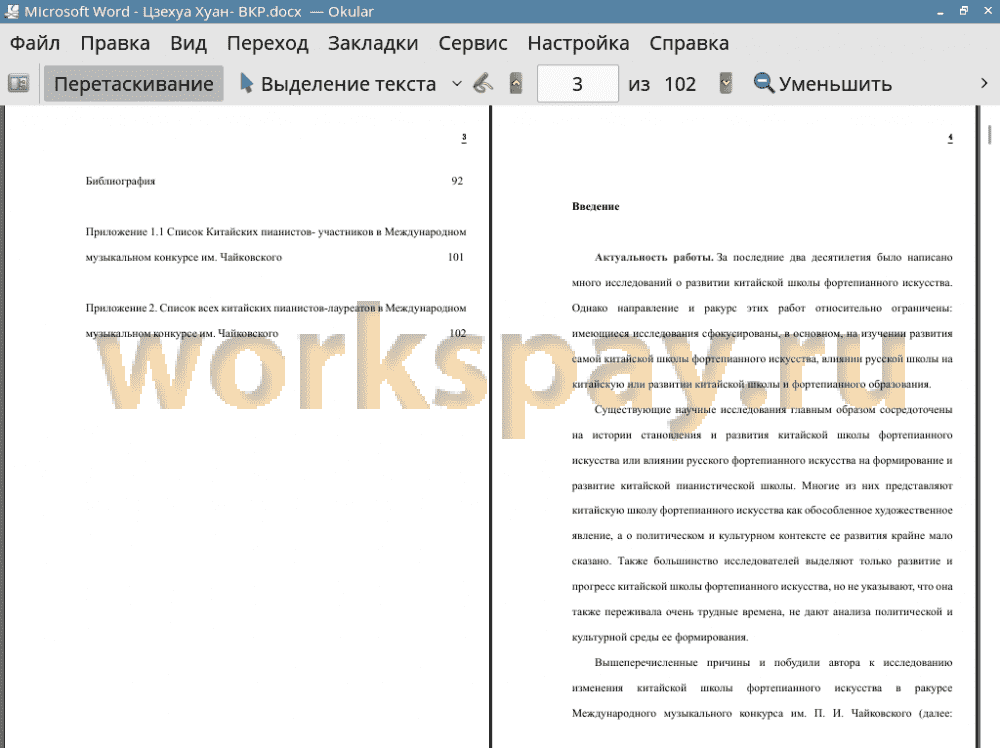Click the zoom out magnifier icon

(x=763, y=84)
